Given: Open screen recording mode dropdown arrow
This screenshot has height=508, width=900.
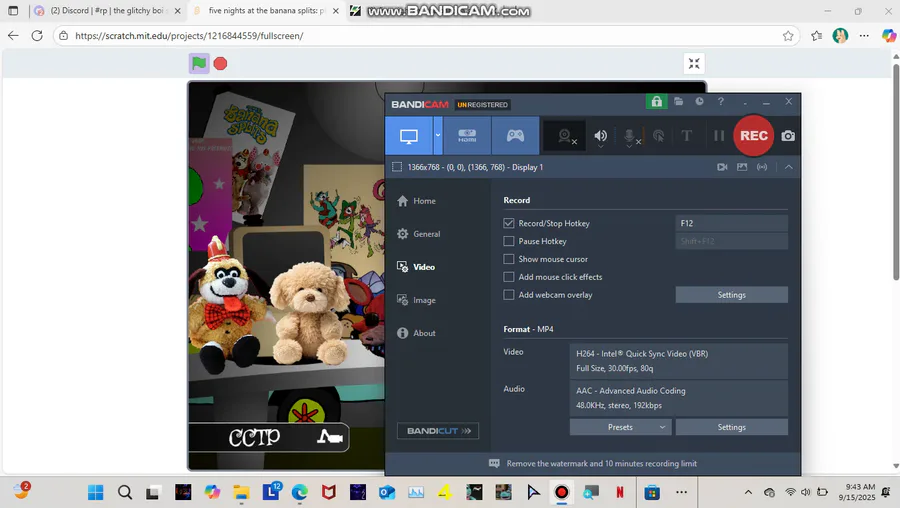Looking at the screenshot, I should coord(438,136).
